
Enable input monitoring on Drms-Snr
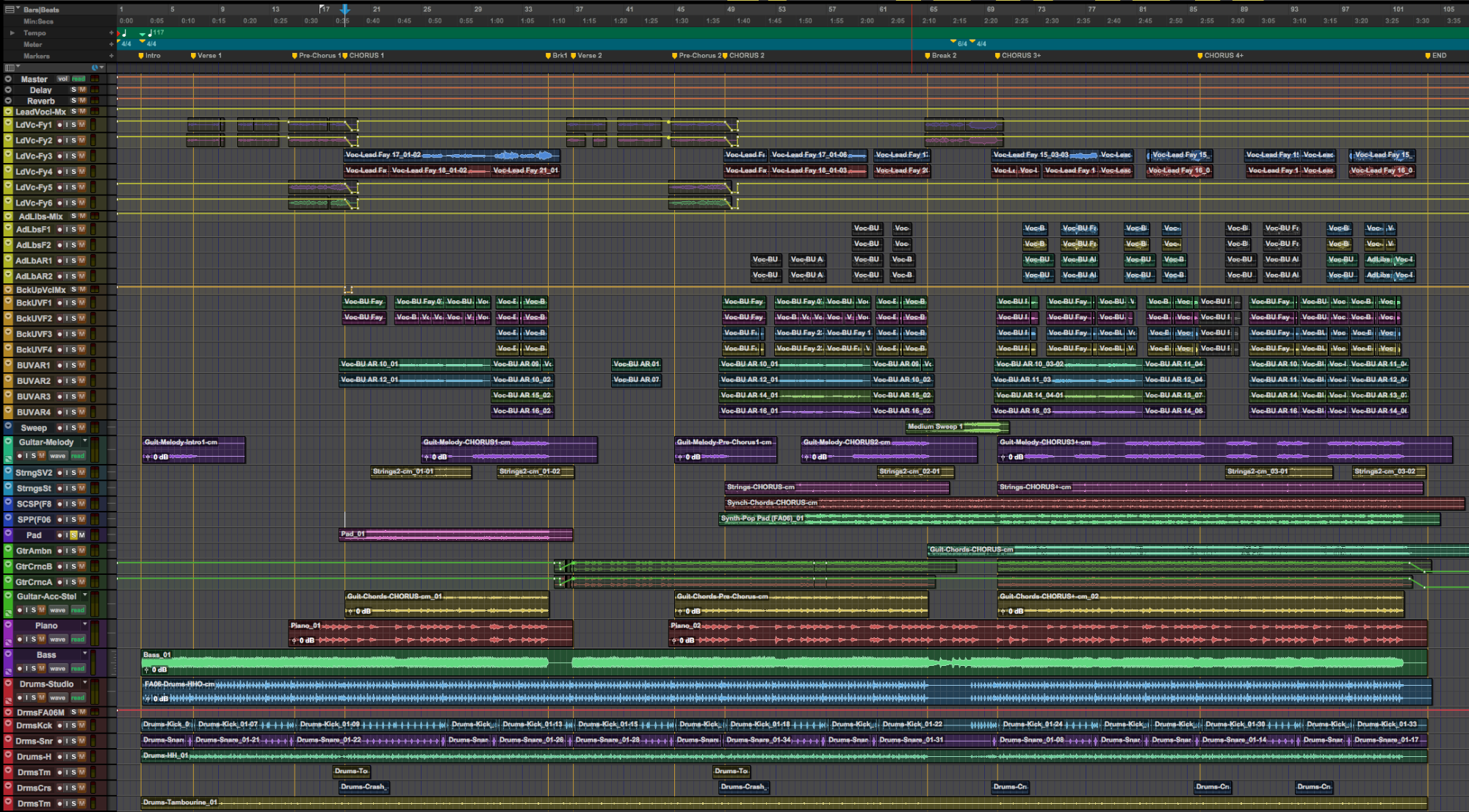pyautogui.click(x=67, y=742)
